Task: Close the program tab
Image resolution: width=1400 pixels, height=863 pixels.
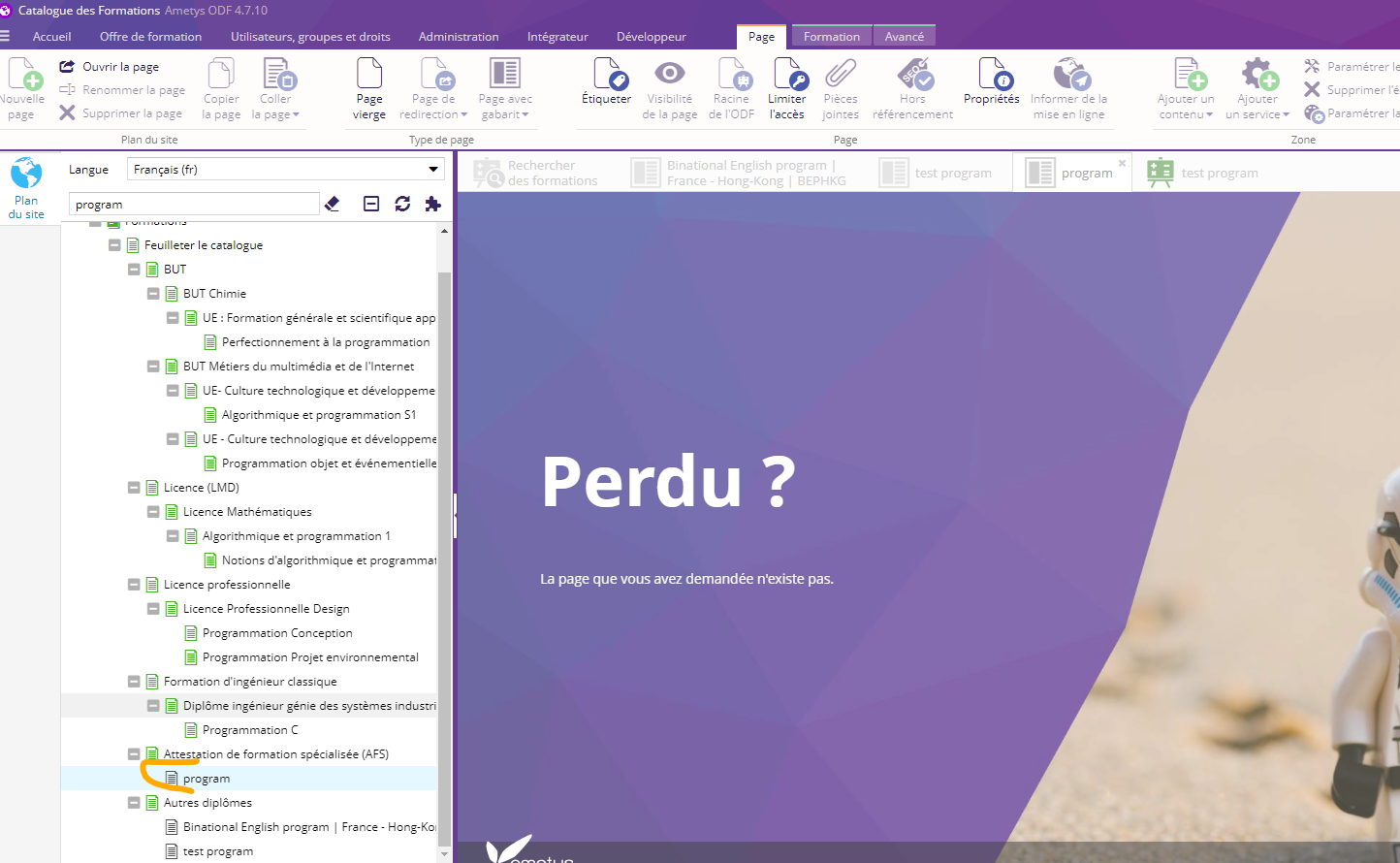Action: tap(1122, 163)
